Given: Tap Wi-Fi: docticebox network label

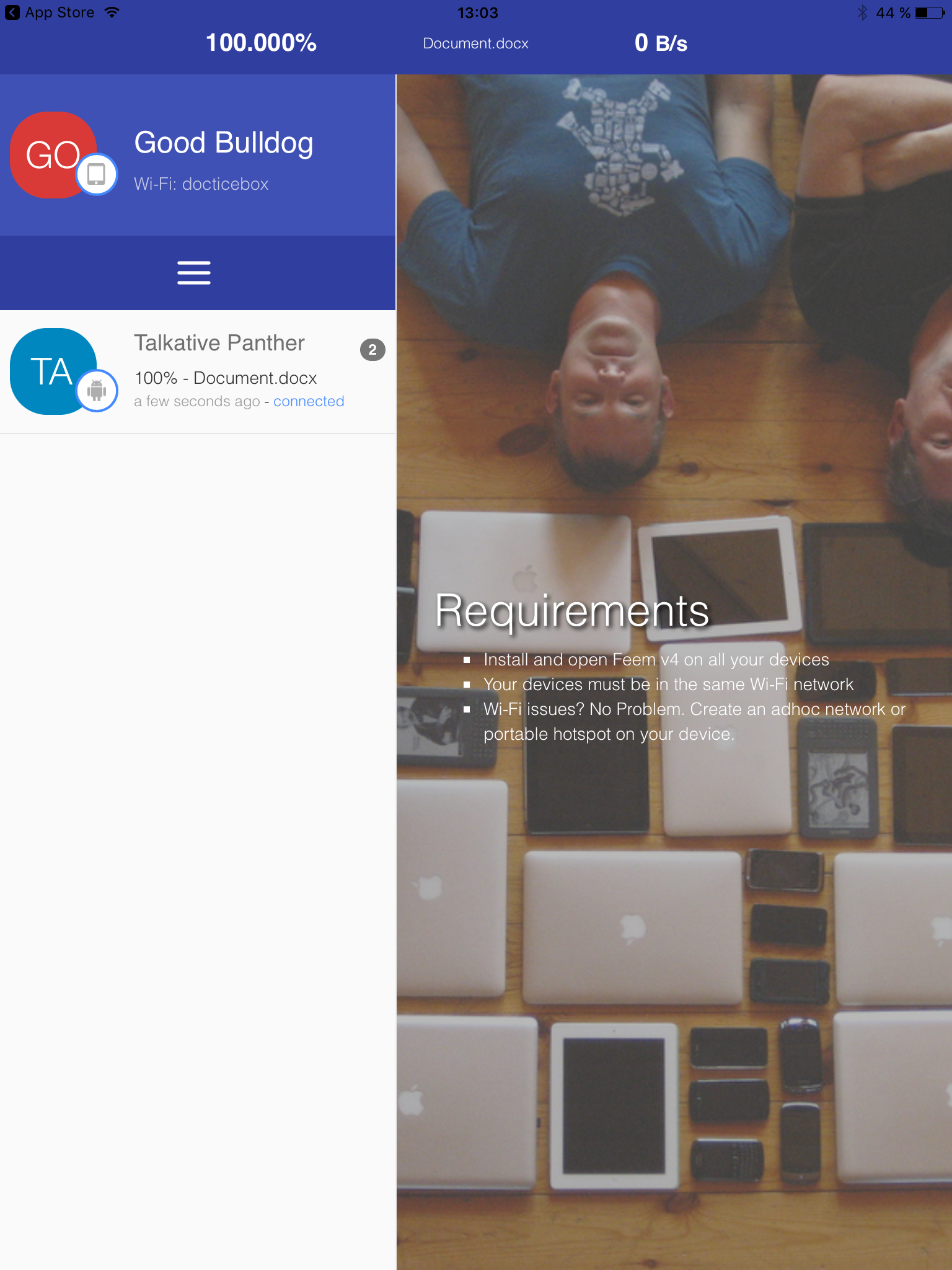Looking at the screenshot, I should [201, 184].
